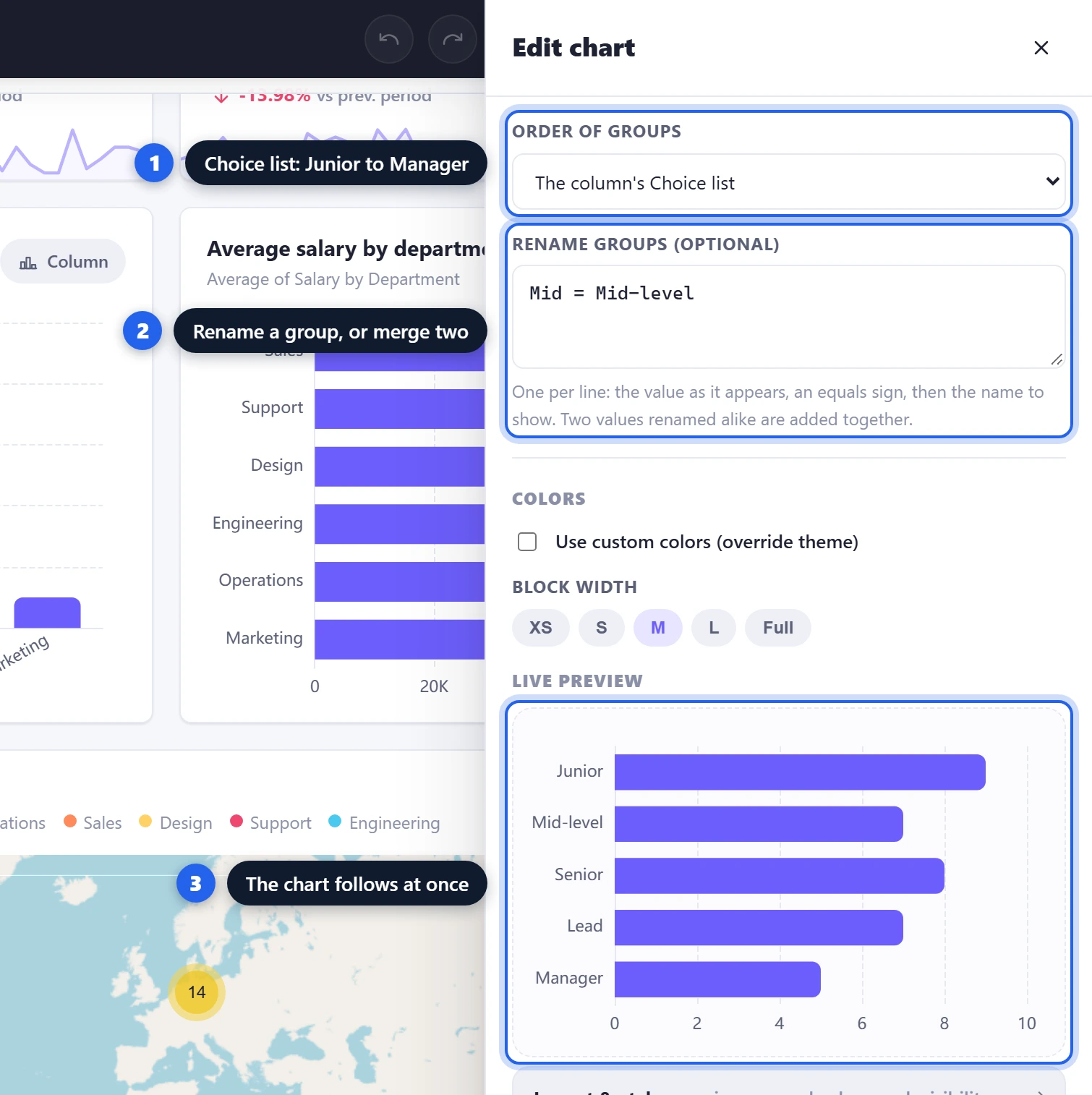Set block width to XS
Screen dimensions: 1092x1095
(541, 628)
